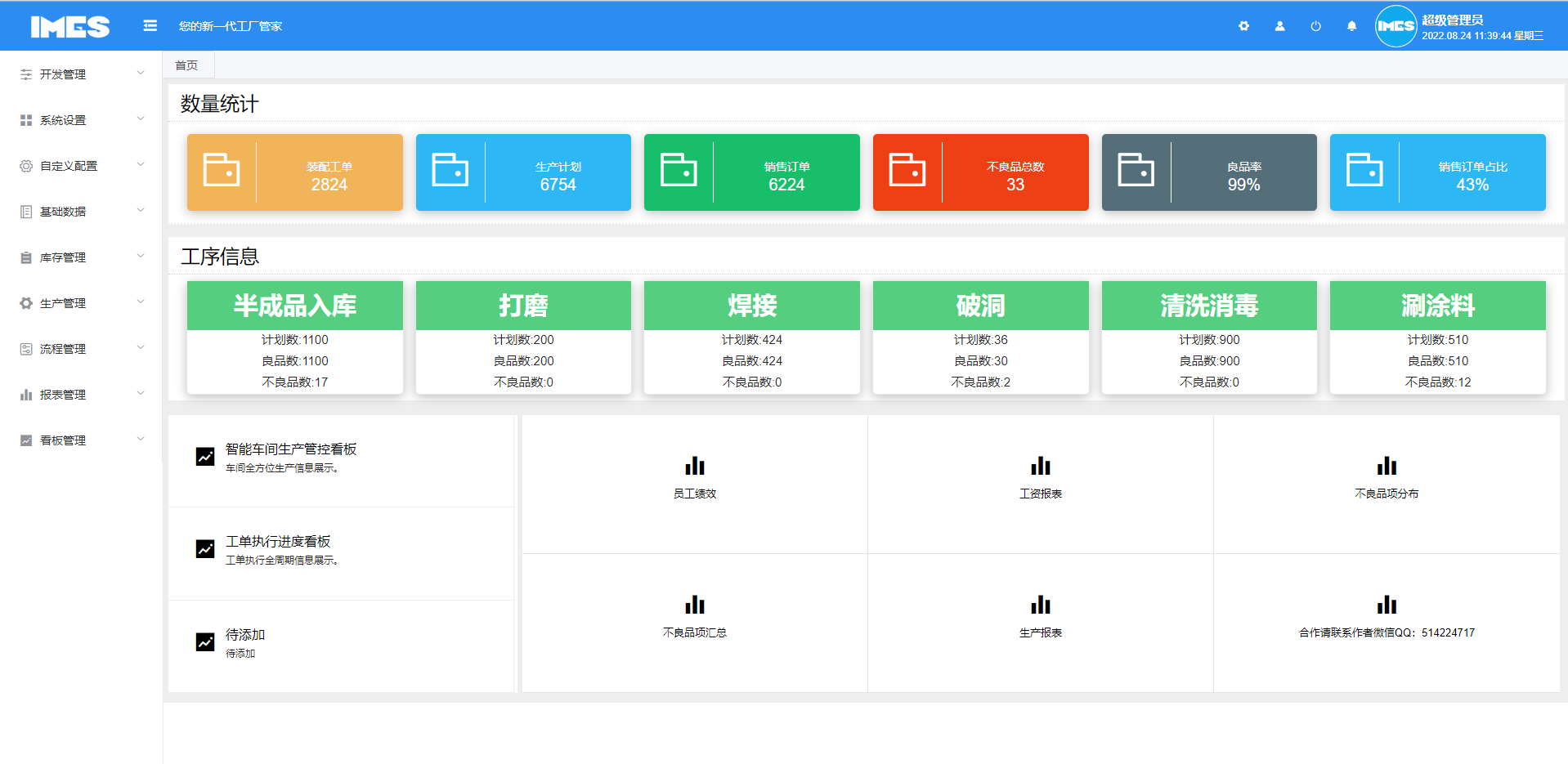Click wallet icon on 销售订单占比 card
This screenshot has width=1568, height=764.
click(1364, 170)
